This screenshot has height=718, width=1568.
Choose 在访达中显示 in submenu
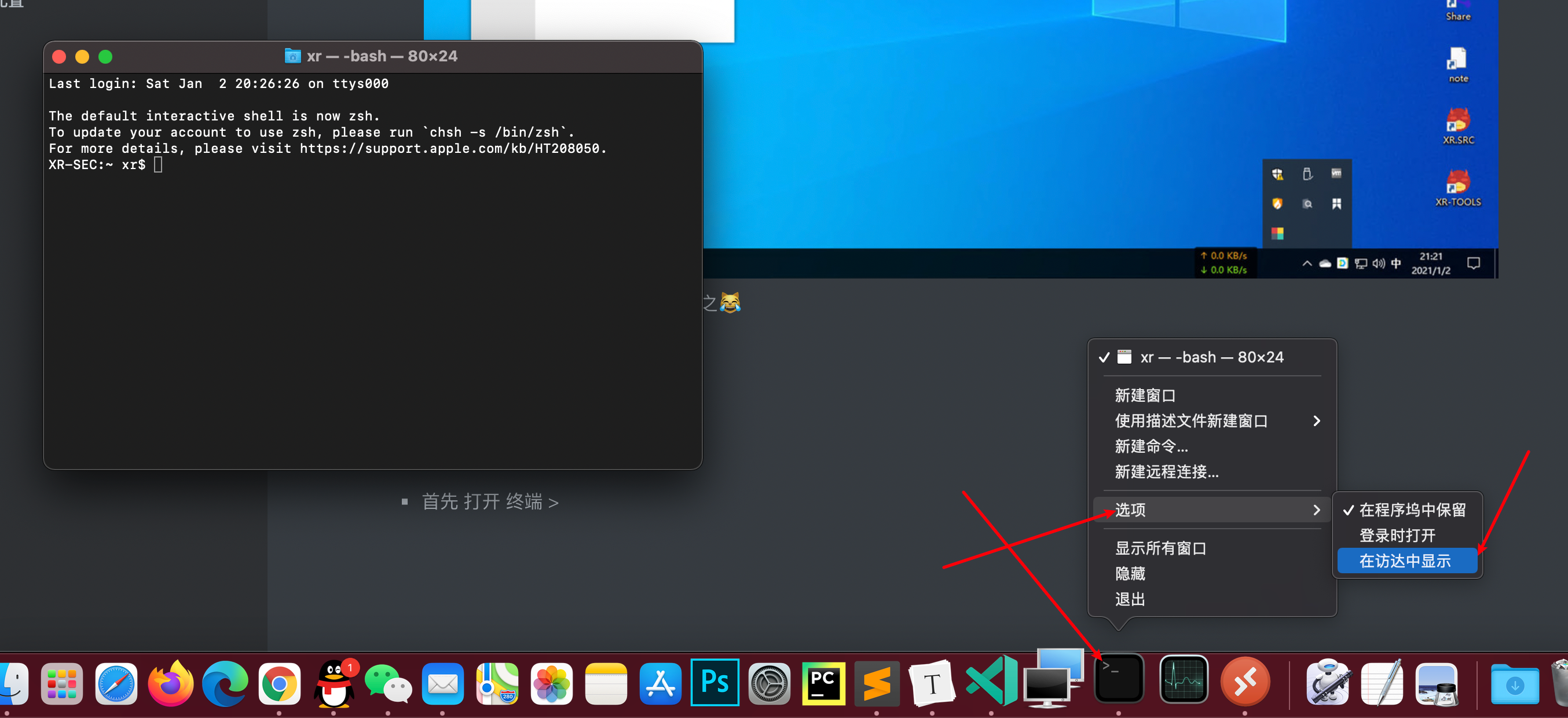(x=1406, y=561)
